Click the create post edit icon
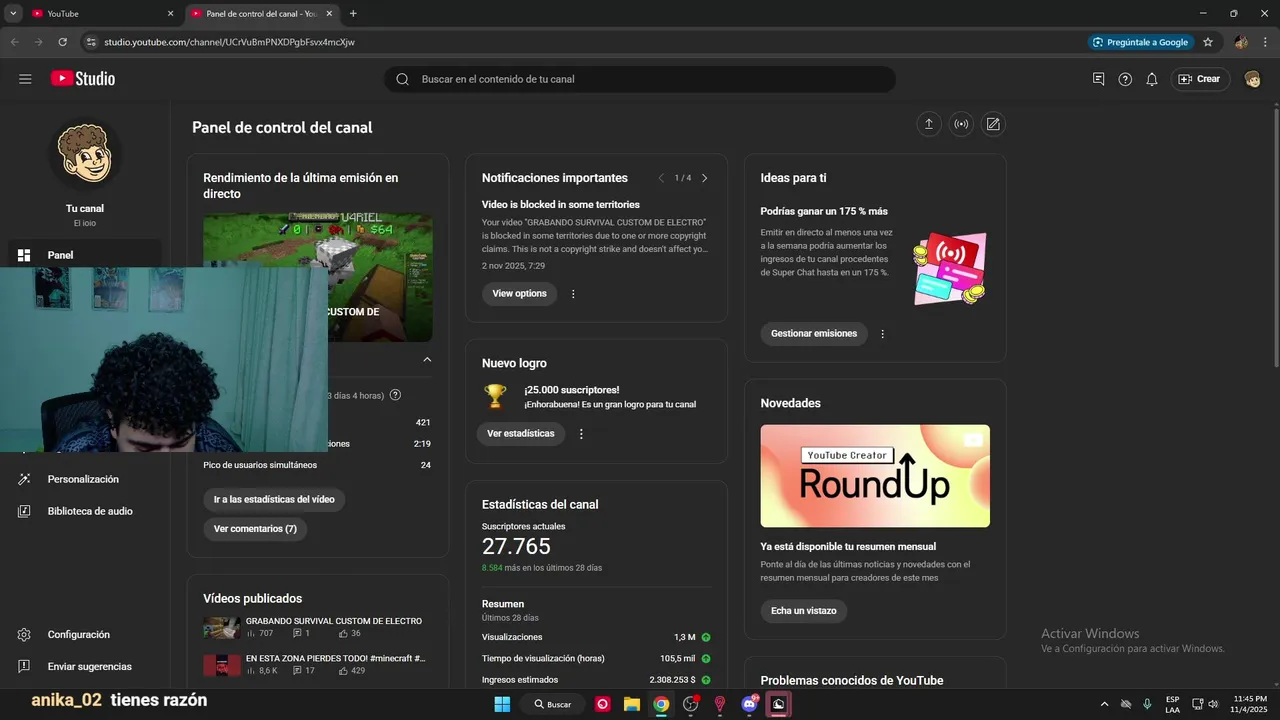This screenshot has width=1280, height=720. [x=993, y=124]
